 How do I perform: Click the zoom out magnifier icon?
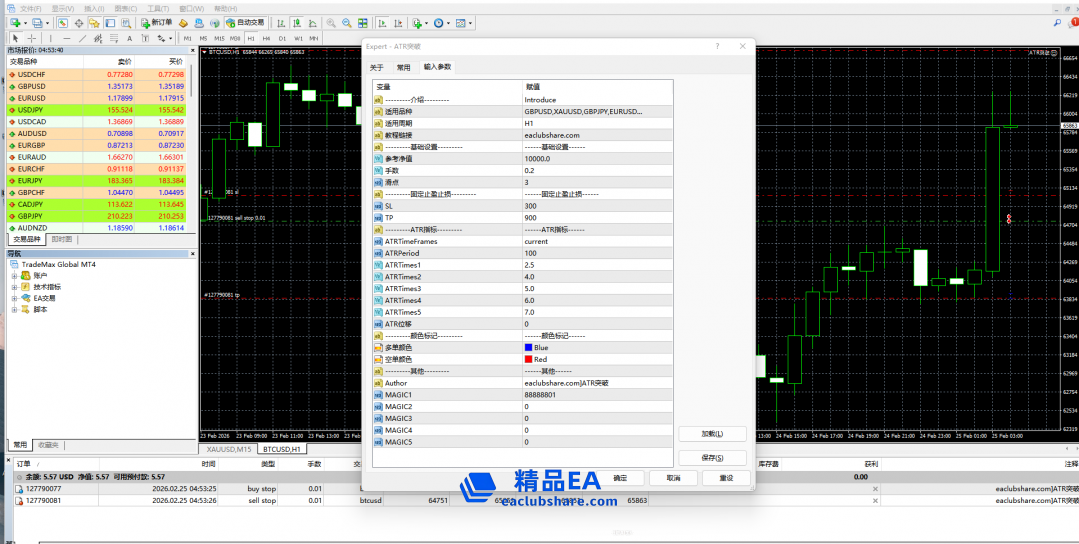pyautogui.click(x=346, y=22)
